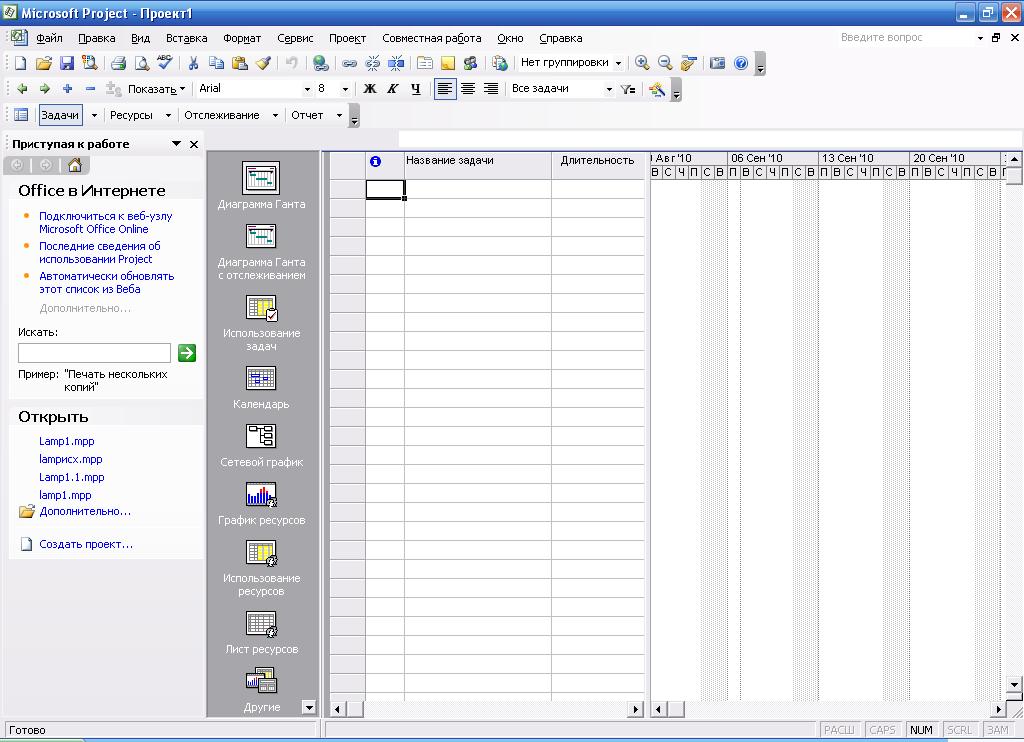Click the Создать проект link
Image resolution: width=1024 pixels, height=742 pixels.
click(x=86, y=544)
